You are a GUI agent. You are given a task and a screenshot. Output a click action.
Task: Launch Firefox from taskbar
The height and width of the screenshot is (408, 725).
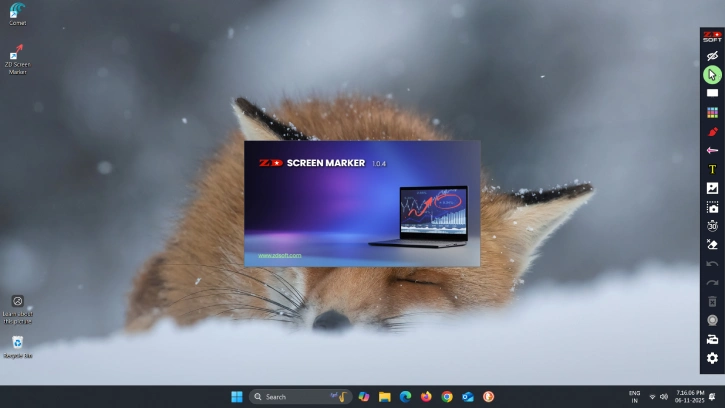[426, 397]
